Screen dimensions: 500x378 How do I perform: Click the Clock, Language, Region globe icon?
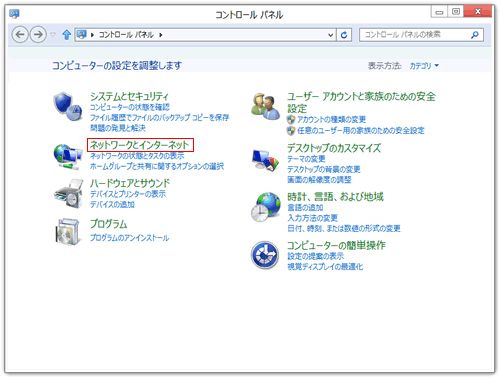266,207
